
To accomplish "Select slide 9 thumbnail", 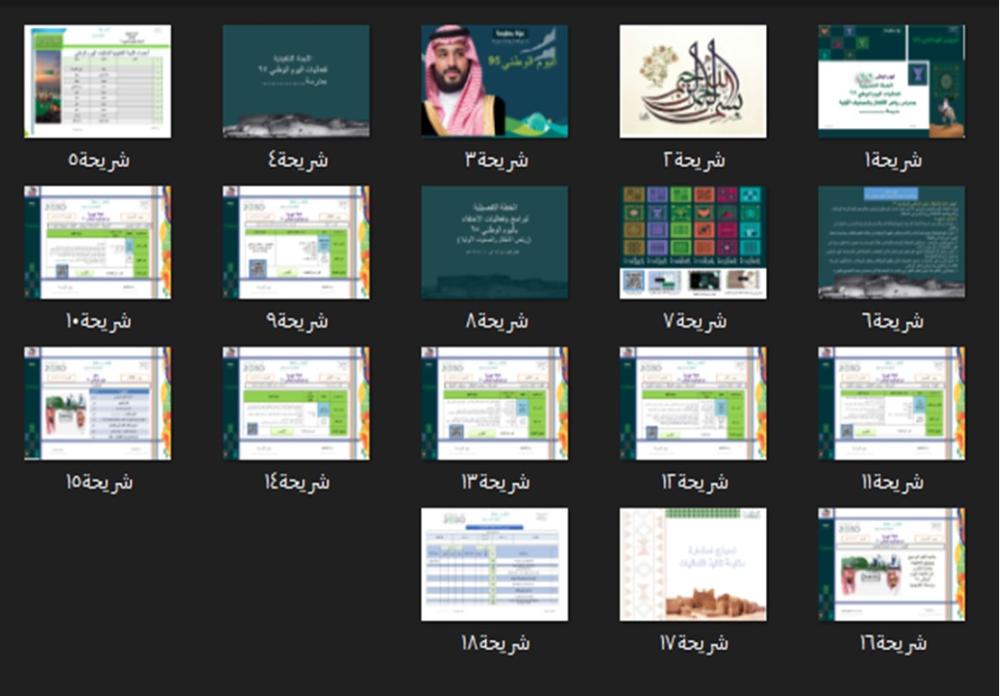I will tap(296, 242).
